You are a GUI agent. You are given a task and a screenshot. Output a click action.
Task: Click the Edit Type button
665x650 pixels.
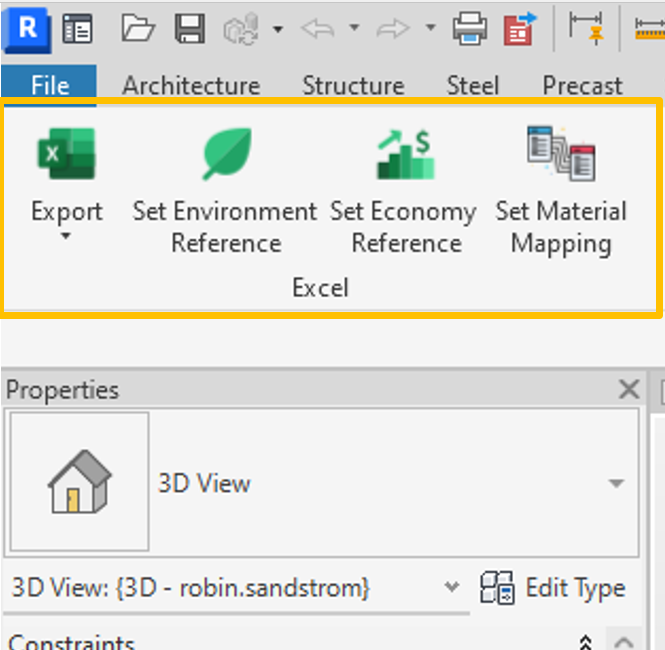pos(553,588)
